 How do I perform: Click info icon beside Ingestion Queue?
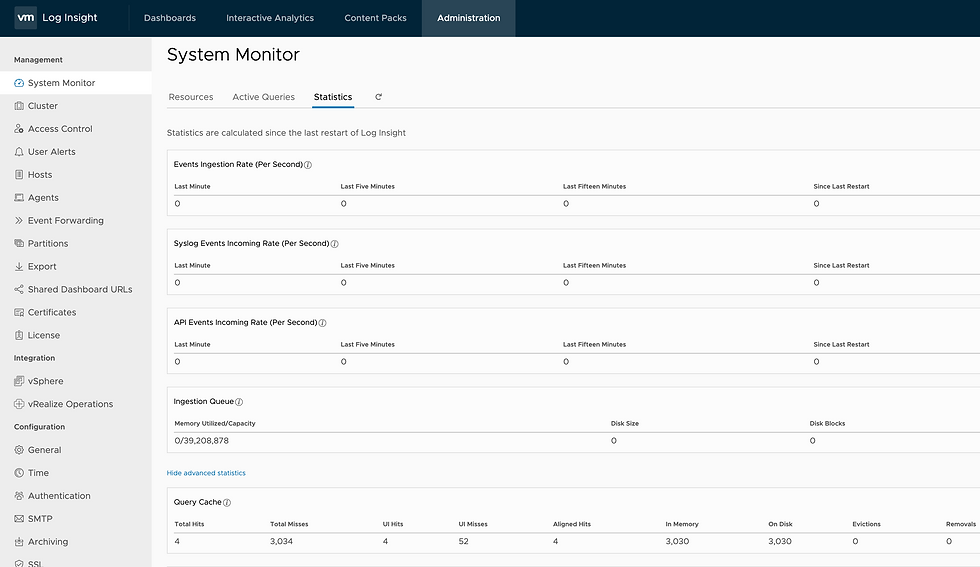pyautogui.click(x=239, y=402)
